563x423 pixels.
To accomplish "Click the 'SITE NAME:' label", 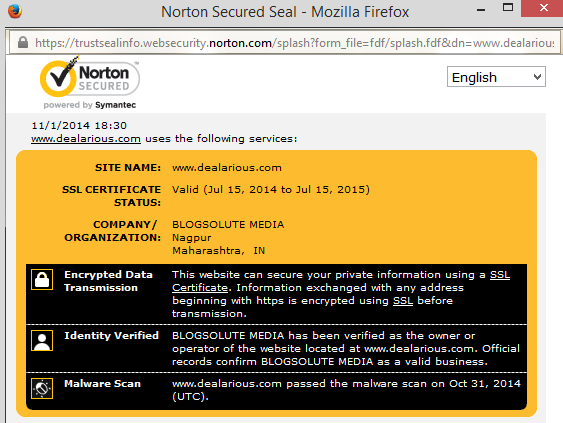I will coord(128,168).
